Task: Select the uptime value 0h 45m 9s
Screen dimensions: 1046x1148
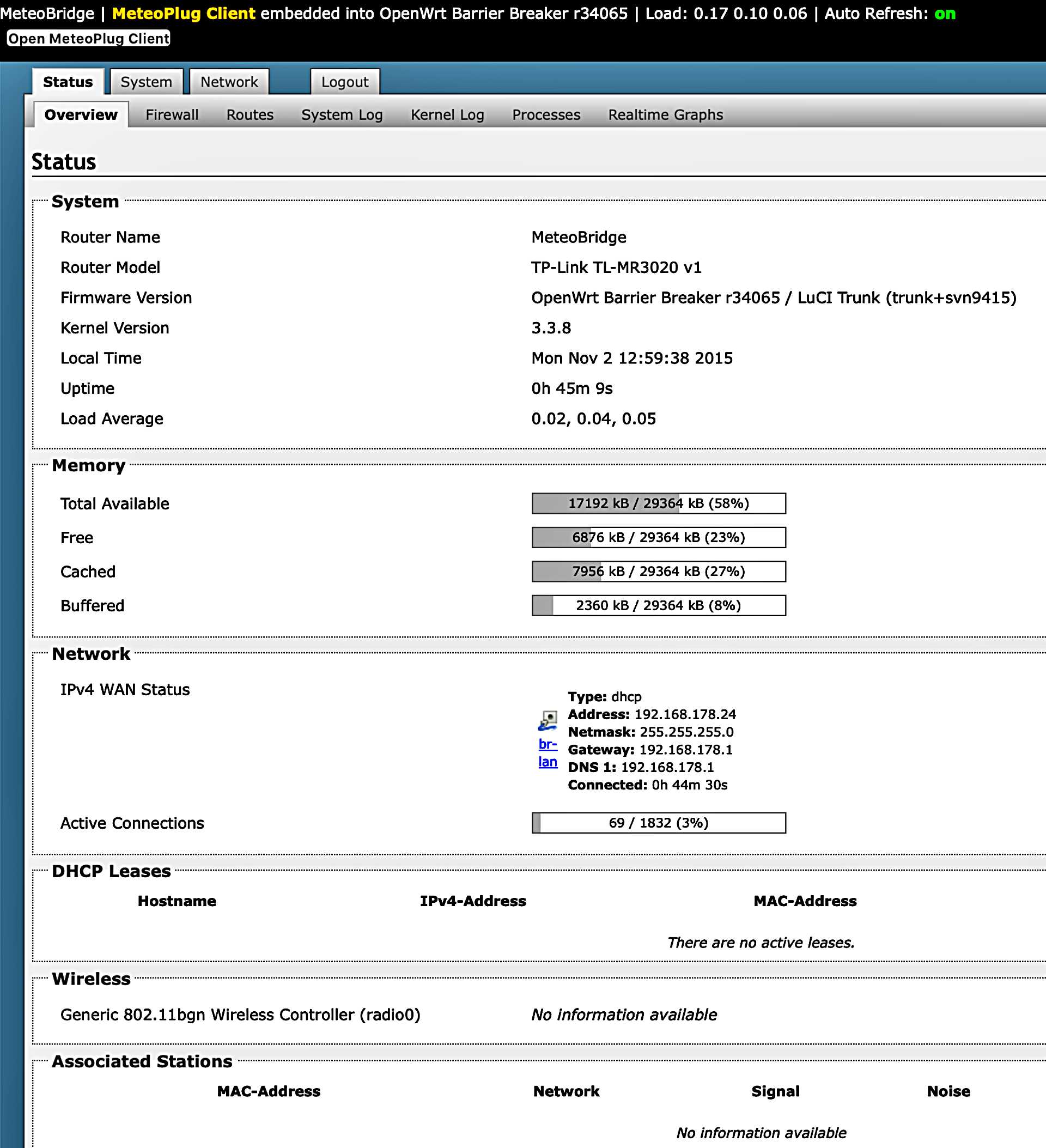Action: (571, 388)
